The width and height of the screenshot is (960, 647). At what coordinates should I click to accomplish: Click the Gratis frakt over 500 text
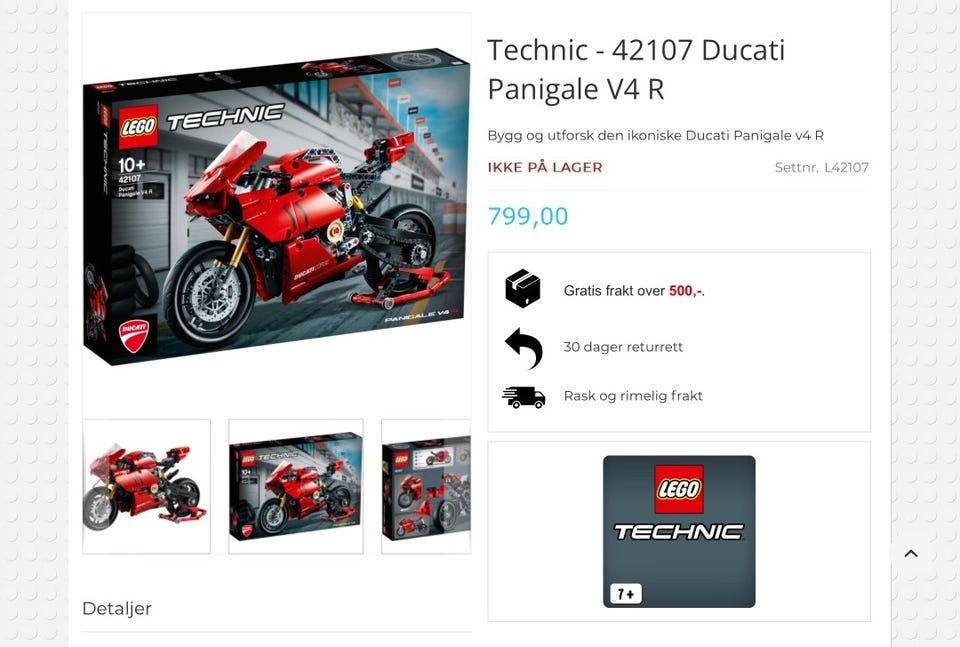point(634,291)
